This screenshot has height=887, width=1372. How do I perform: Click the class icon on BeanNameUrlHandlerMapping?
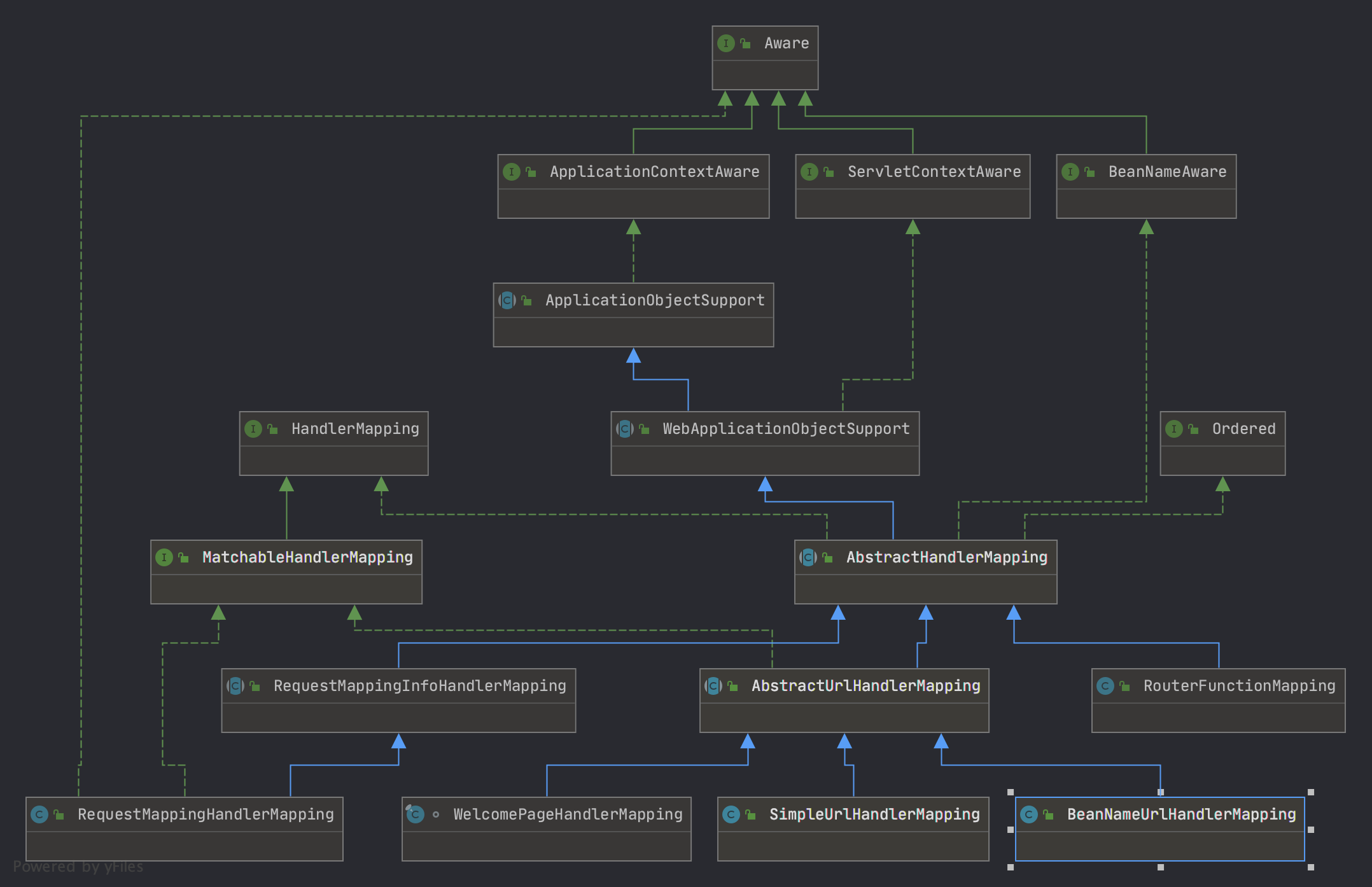(1029, 814)
